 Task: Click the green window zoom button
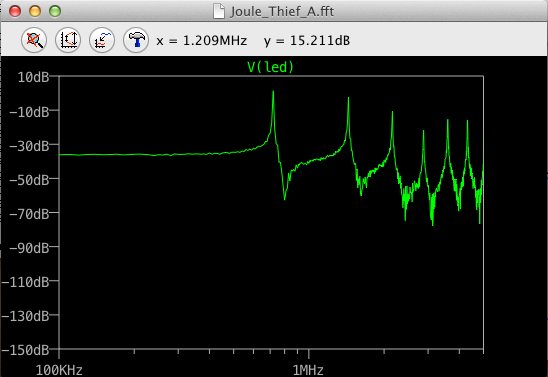coord(55,11)
